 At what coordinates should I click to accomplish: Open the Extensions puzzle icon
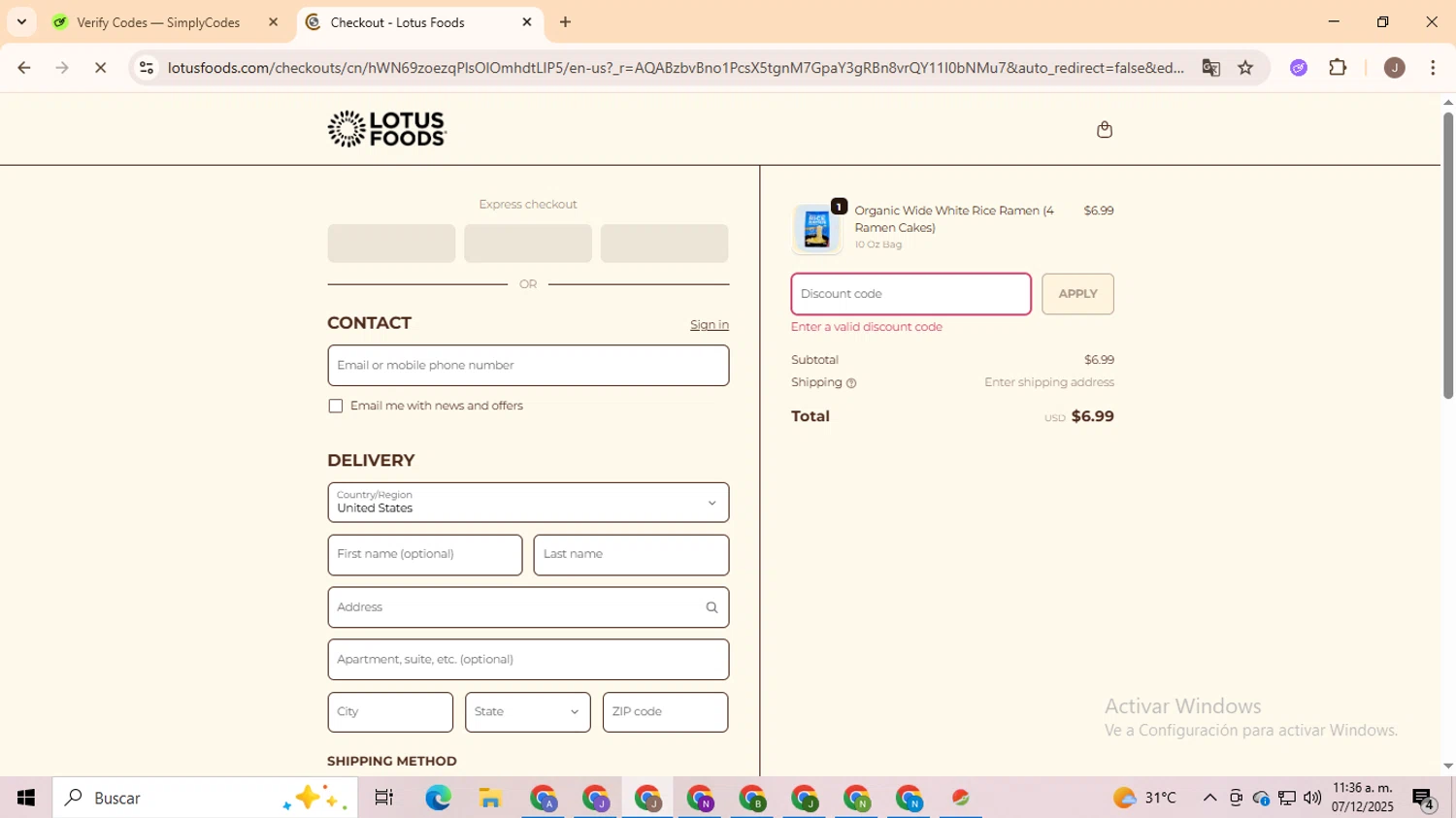tap(1338, 68)
